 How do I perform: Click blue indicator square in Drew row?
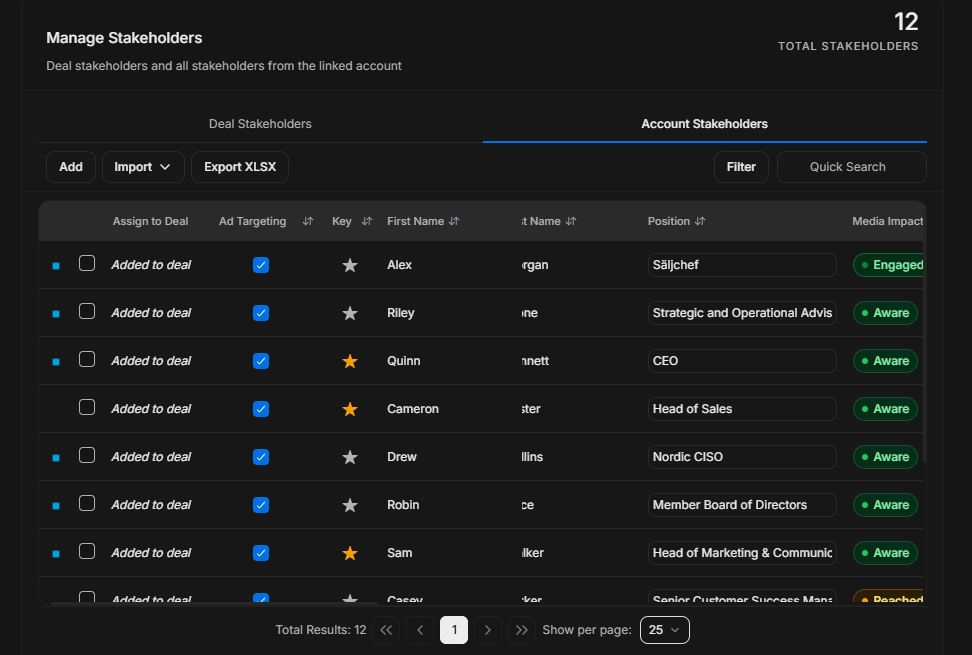tap(56, 458)
